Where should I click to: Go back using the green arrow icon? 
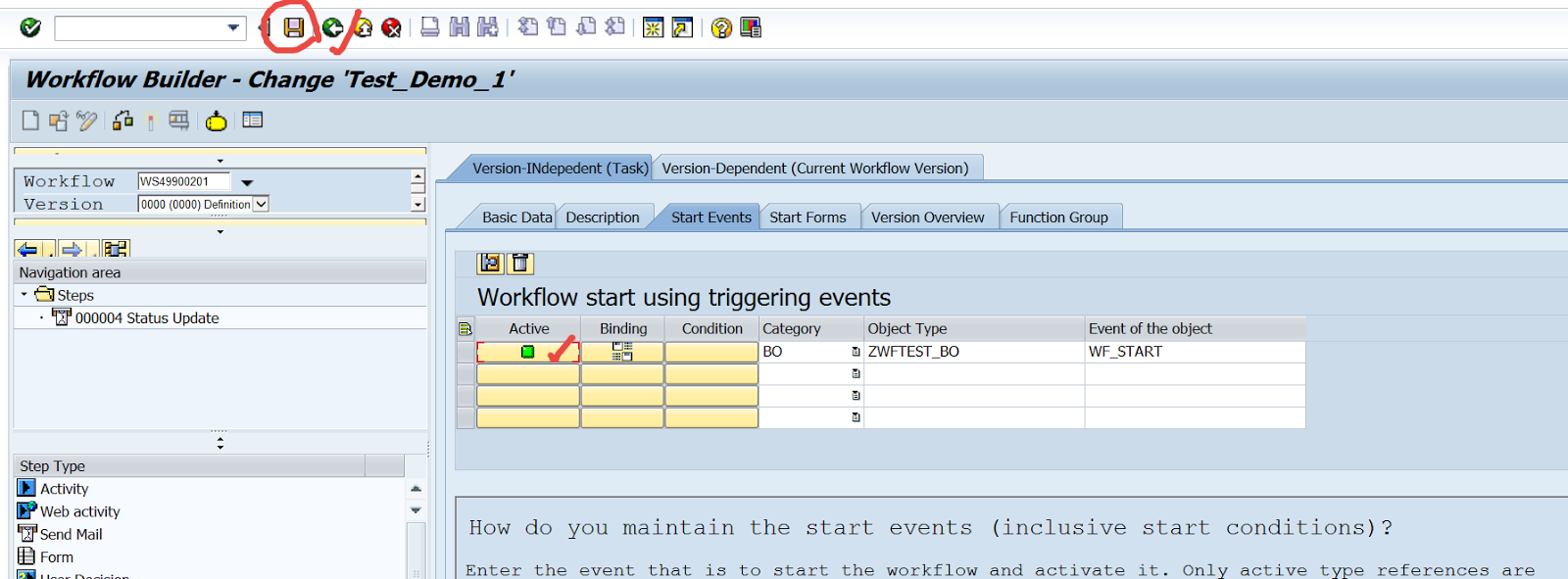click(x=332, y=27)
